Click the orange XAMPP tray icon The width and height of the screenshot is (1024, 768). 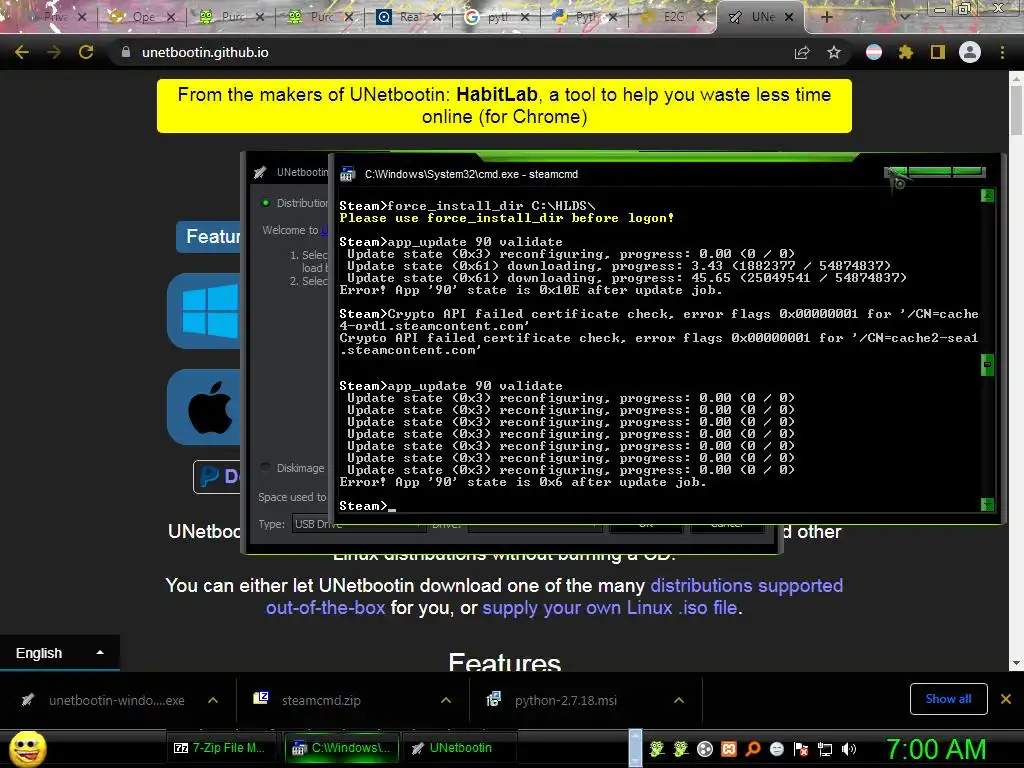(729, 749)
